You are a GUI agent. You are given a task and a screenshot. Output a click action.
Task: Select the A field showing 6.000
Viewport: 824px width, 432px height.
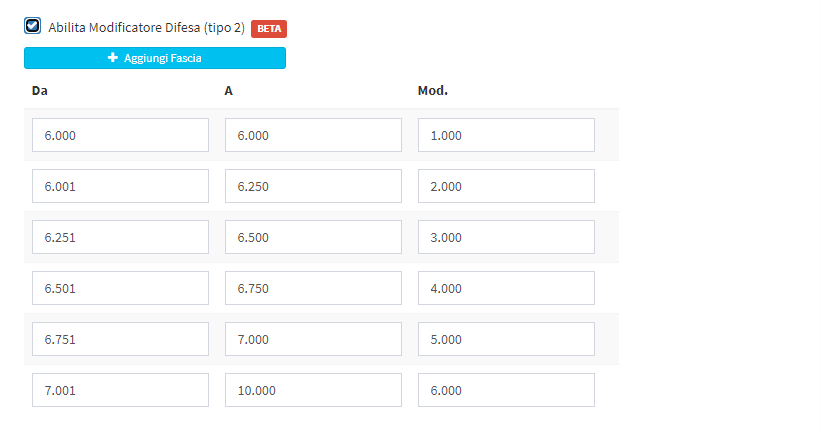[x=313, y=135]
